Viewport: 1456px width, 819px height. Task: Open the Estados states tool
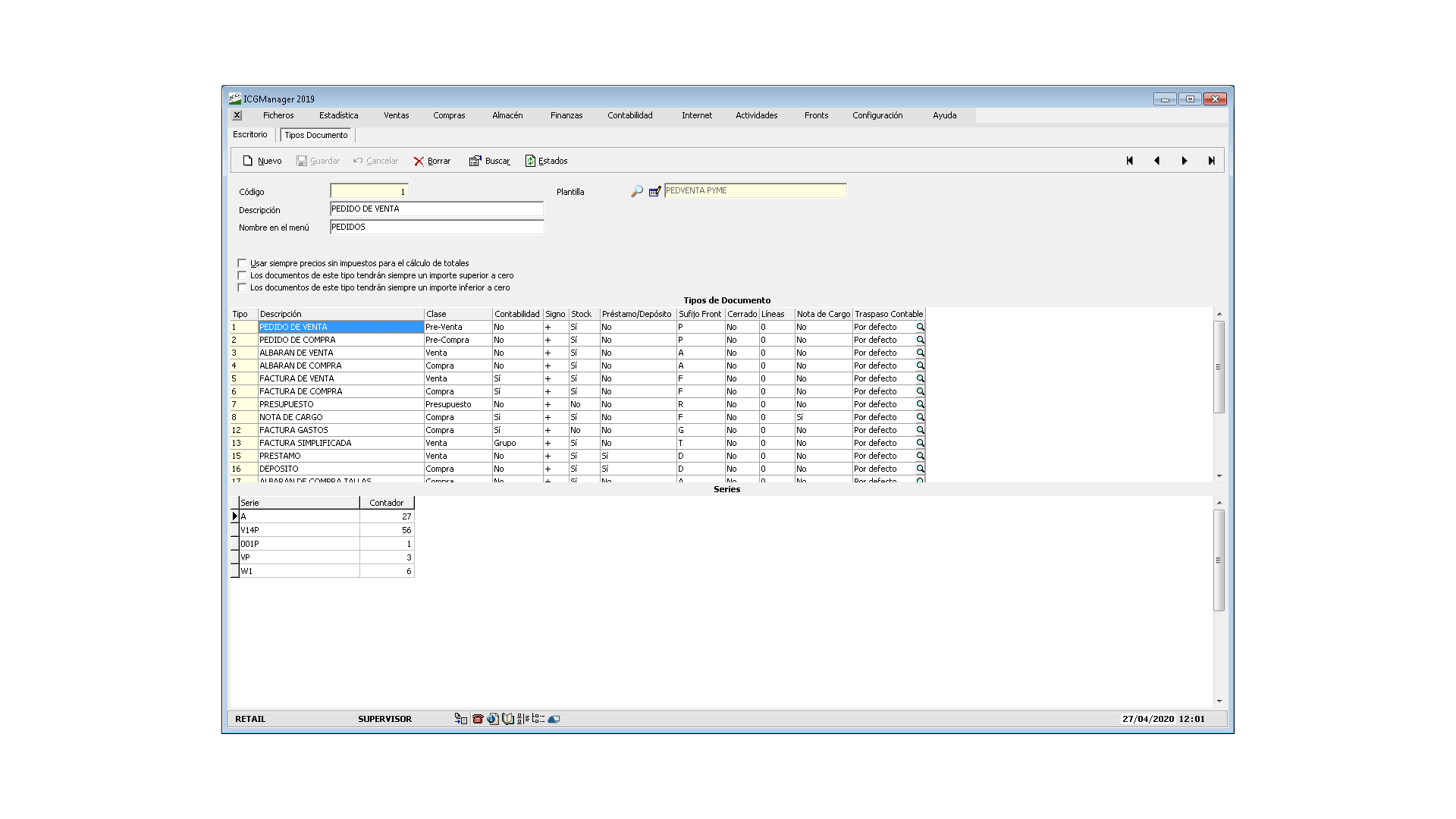click(546, 161)
